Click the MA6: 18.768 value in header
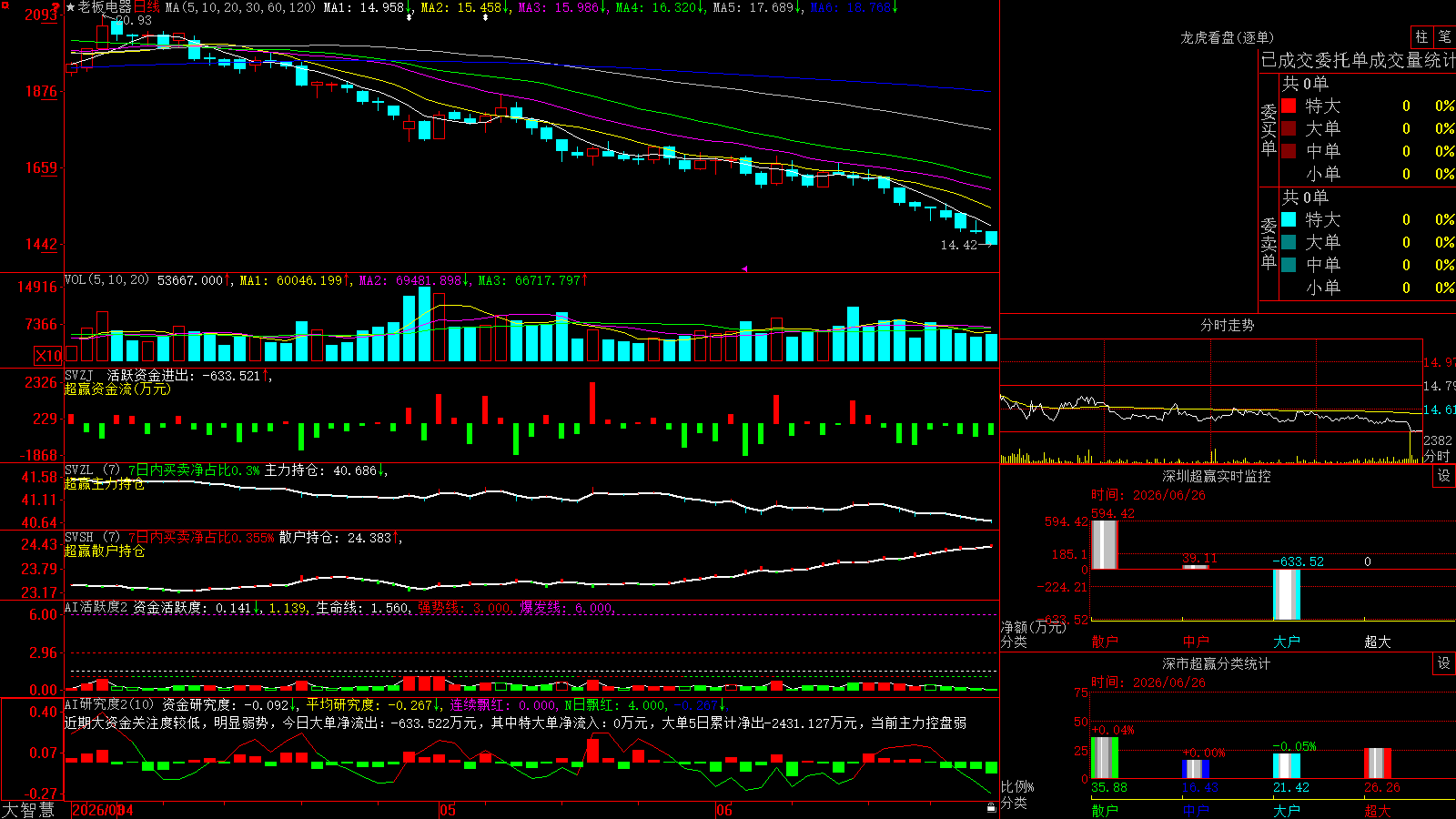This screenshot has height=819, width=1456. [851, 7]
